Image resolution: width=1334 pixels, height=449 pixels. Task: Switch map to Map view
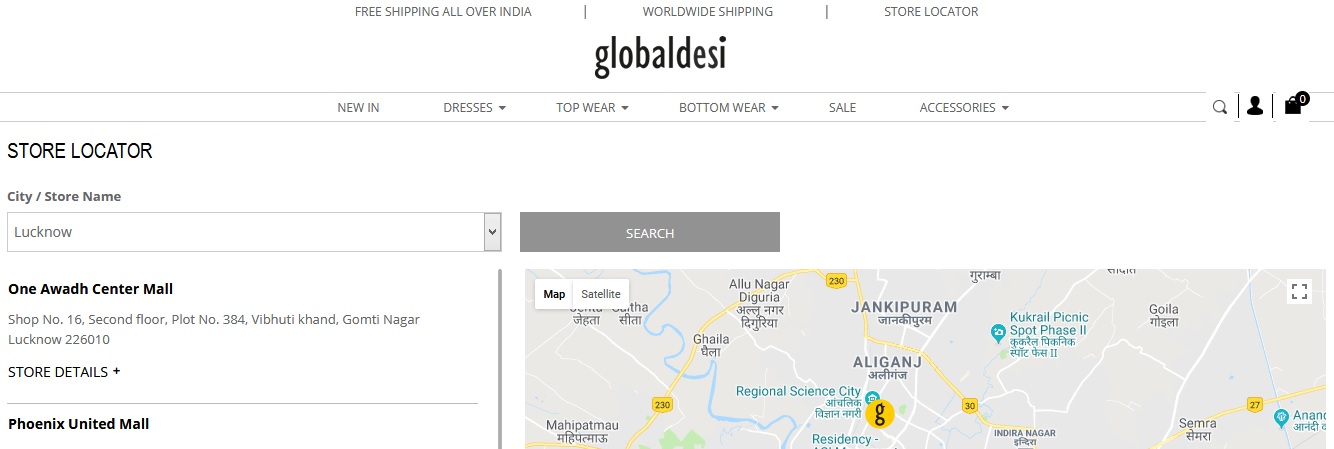554,294
